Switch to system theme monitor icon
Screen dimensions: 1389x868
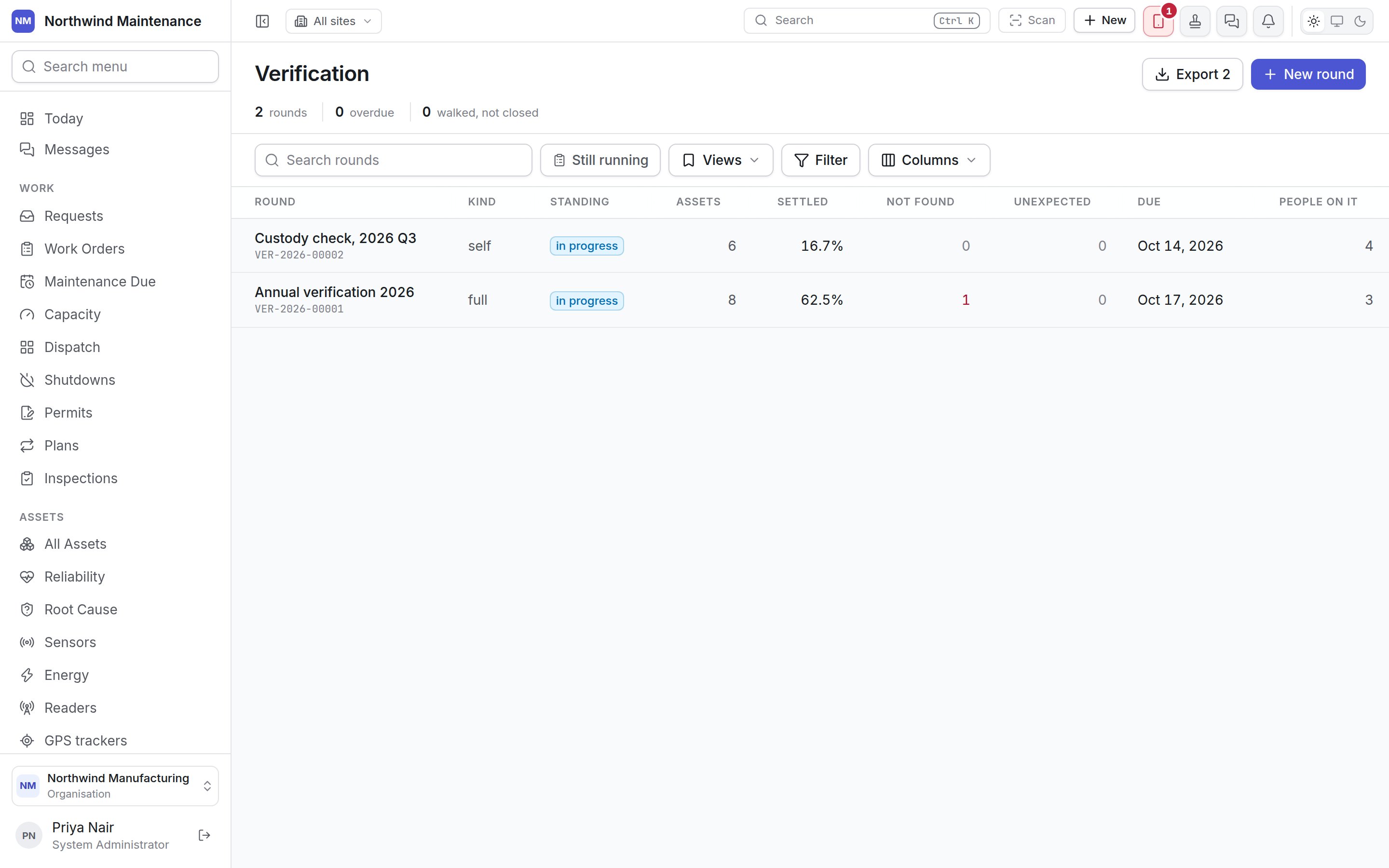pyautogui.click(x=1337, y=21)
